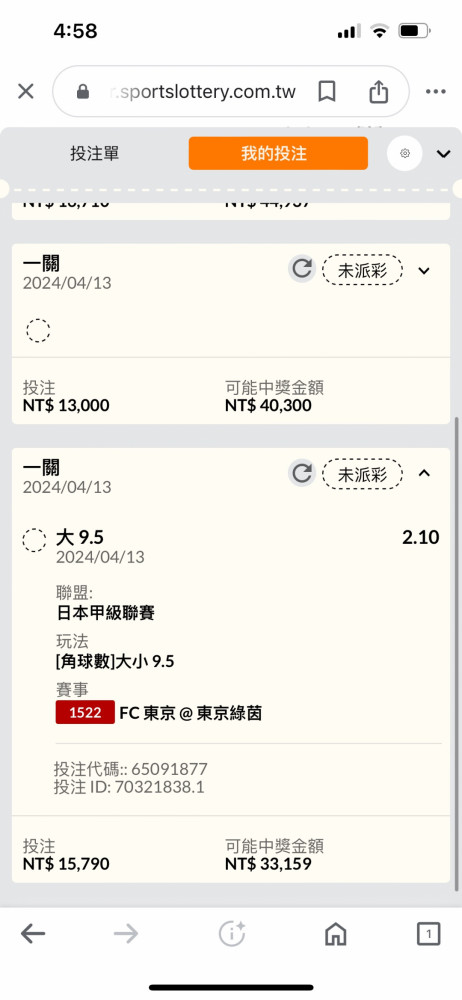Viewport: 462px width, 1000px height.
Task: Refresh the NT$ 13,000 bet status
Action: pos(301,270)
